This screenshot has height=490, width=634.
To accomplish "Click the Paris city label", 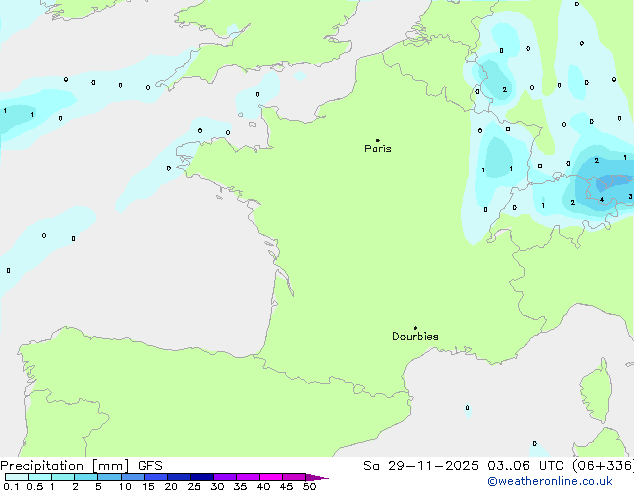I will [378, 149].
